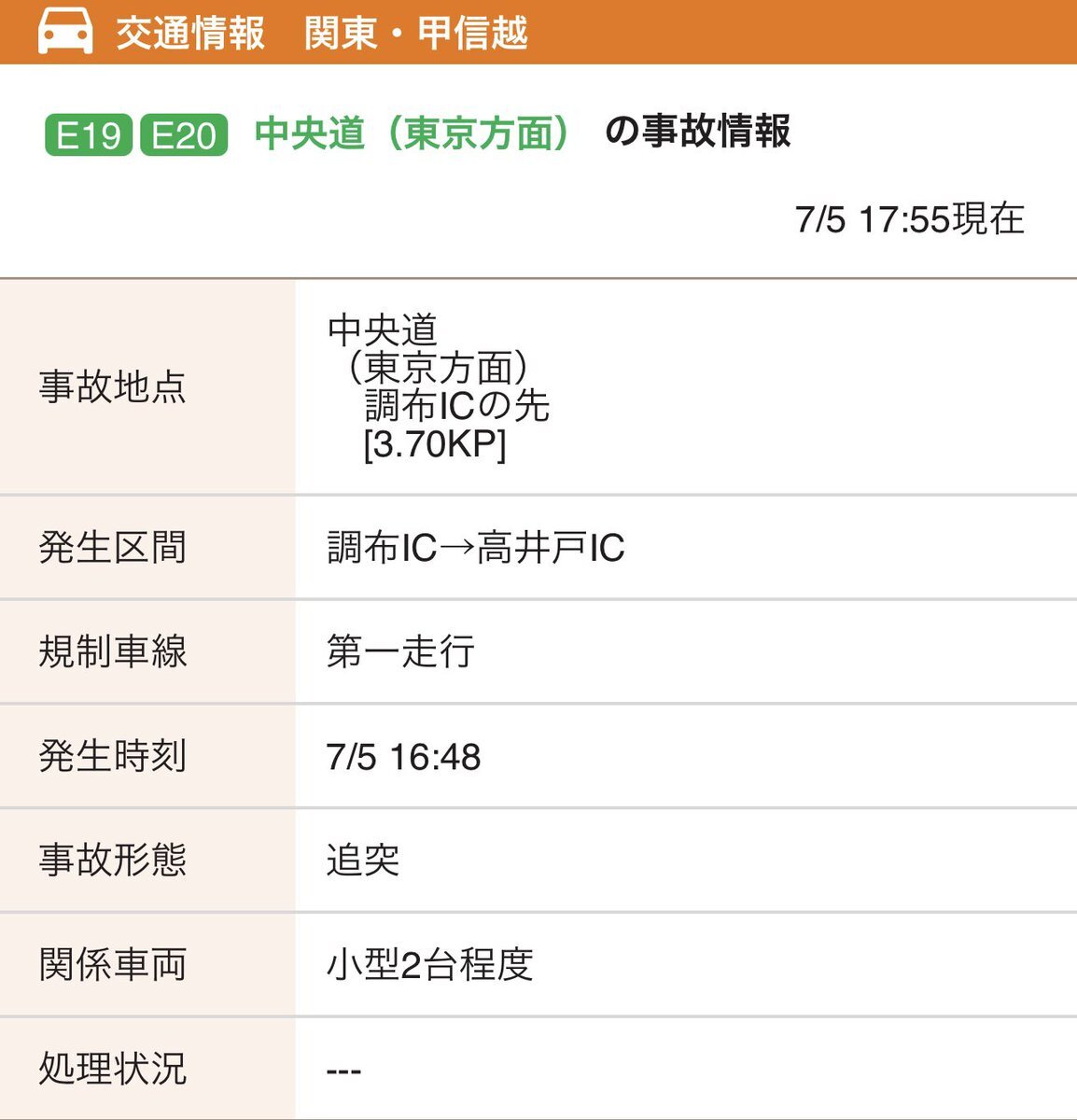
Task: Click the 第一走行 lane value
Action: coord(401,651)
